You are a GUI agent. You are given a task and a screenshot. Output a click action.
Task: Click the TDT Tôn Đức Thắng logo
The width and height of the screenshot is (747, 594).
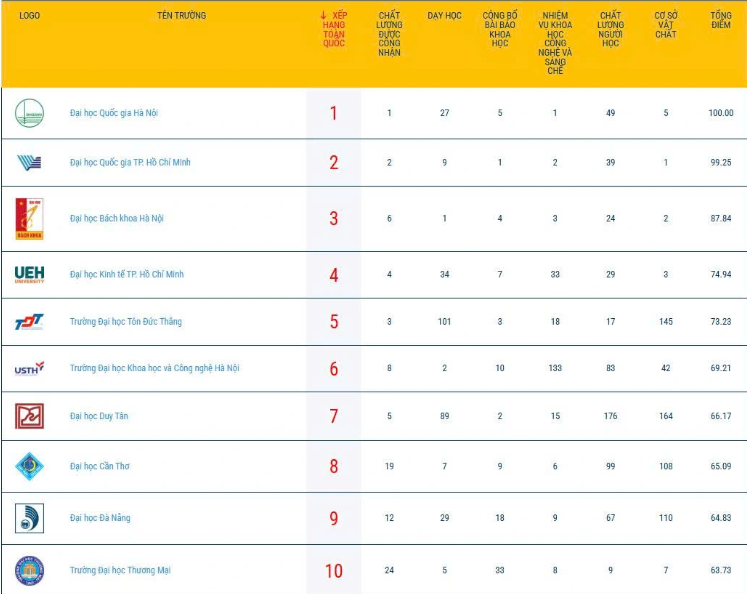[x=30, y=322]
